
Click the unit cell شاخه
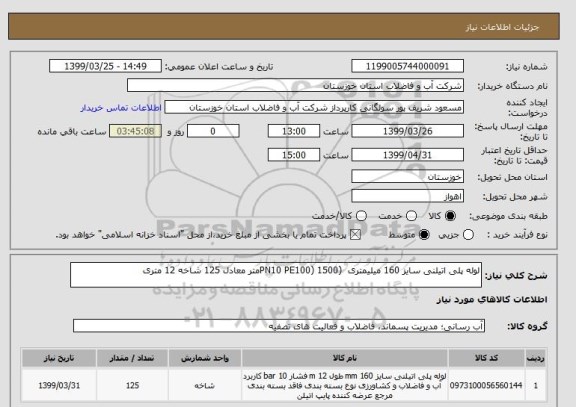[x=205, y=385]
